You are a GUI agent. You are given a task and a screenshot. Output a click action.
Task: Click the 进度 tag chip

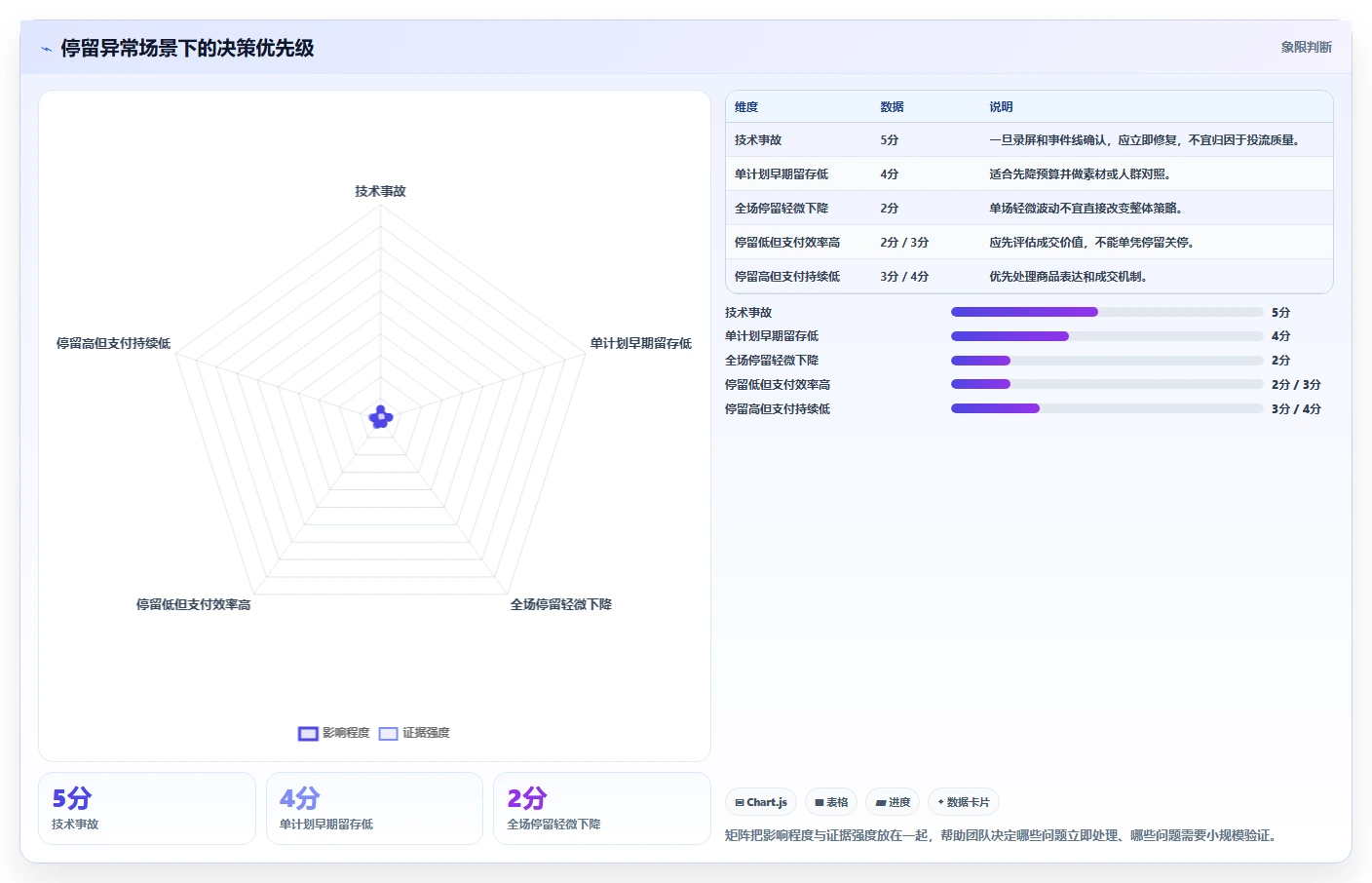tap(893, 802)
